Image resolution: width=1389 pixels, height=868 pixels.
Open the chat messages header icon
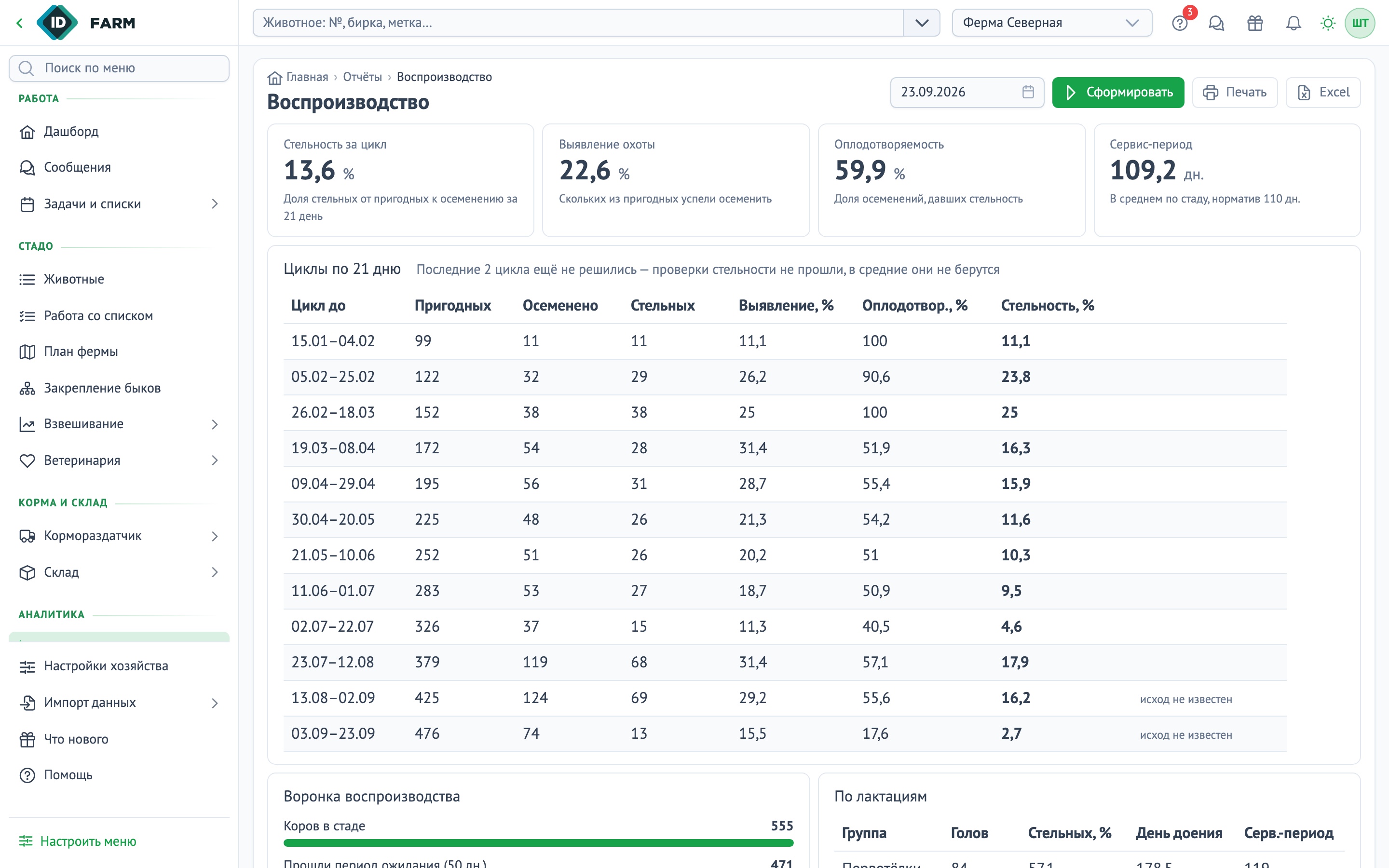pos(1216,23)
